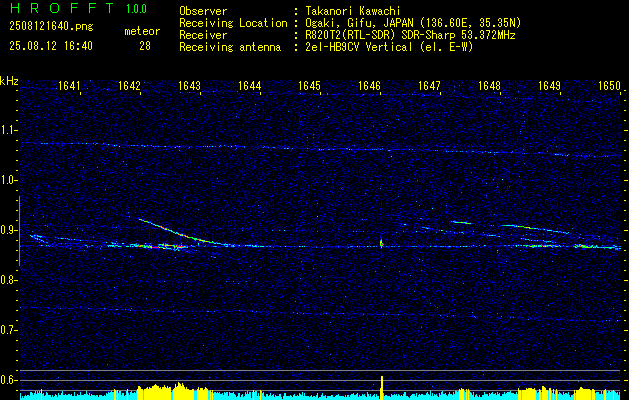Click the tall yellow power spike at 1646

382,387
